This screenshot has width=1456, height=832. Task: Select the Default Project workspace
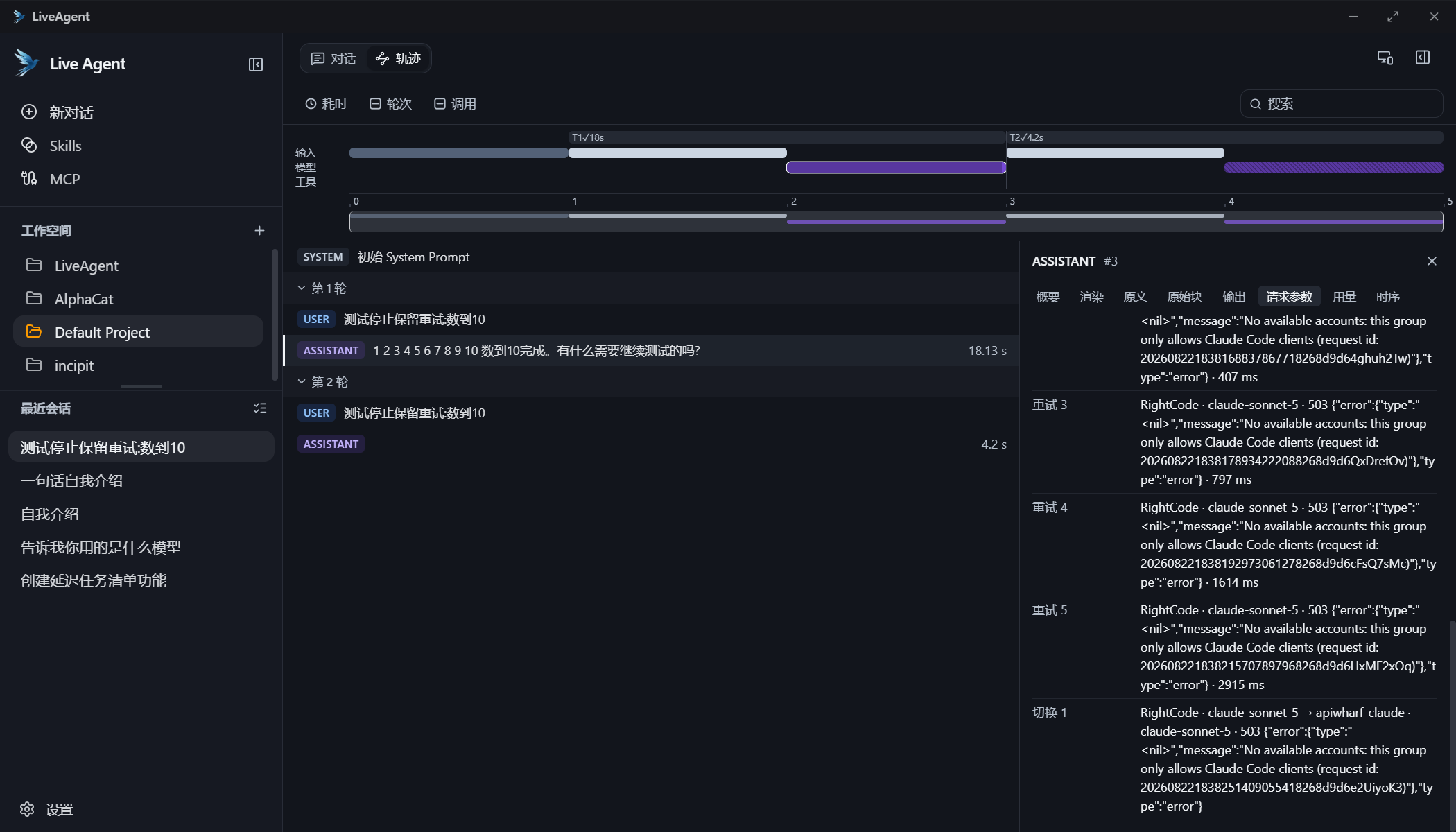coord(138,332)
